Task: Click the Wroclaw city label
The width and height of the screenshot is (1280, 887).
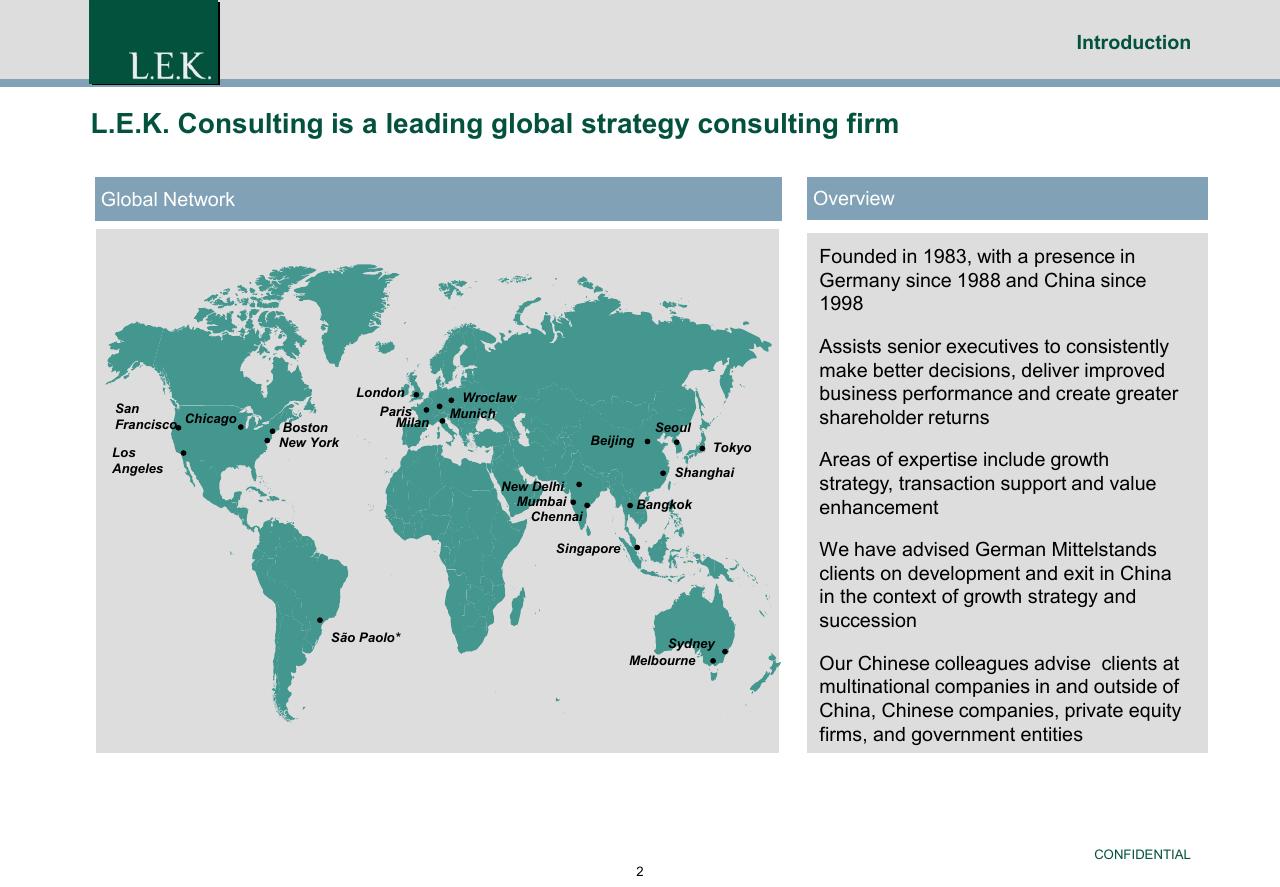Action: click(x=489, y=398)
